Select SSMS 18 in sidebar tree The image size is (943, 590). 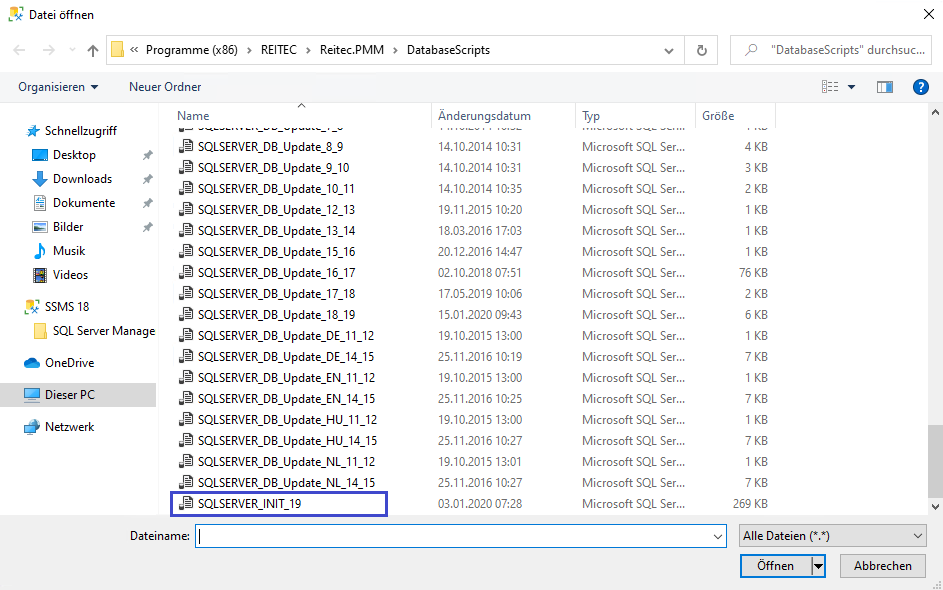tap(67, 307)
